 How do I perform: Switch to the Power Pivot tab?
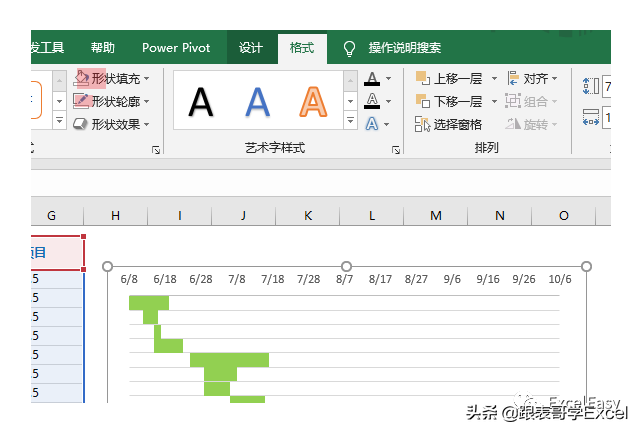(x=176, y=48)
